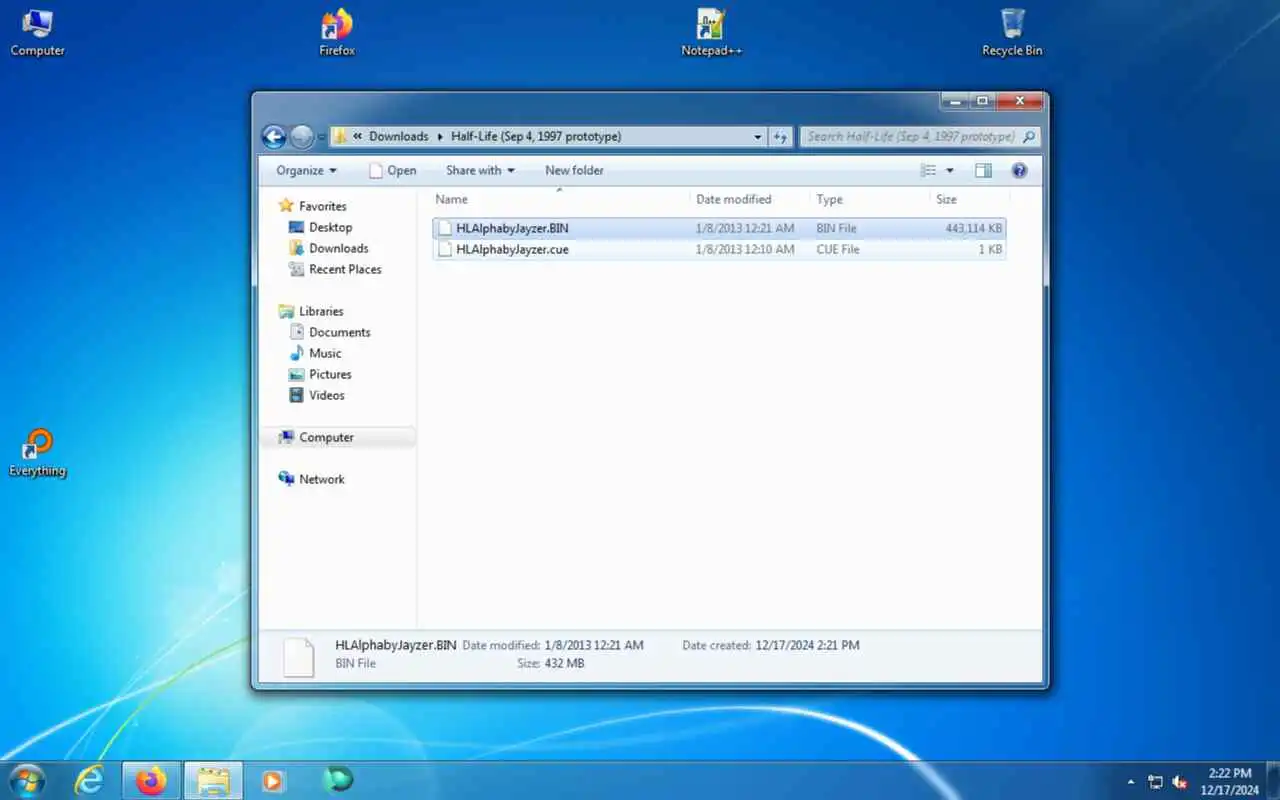Expand the address bar history dropdown
This screenshot has width=1280, height=800.
[x=758, y=137]
